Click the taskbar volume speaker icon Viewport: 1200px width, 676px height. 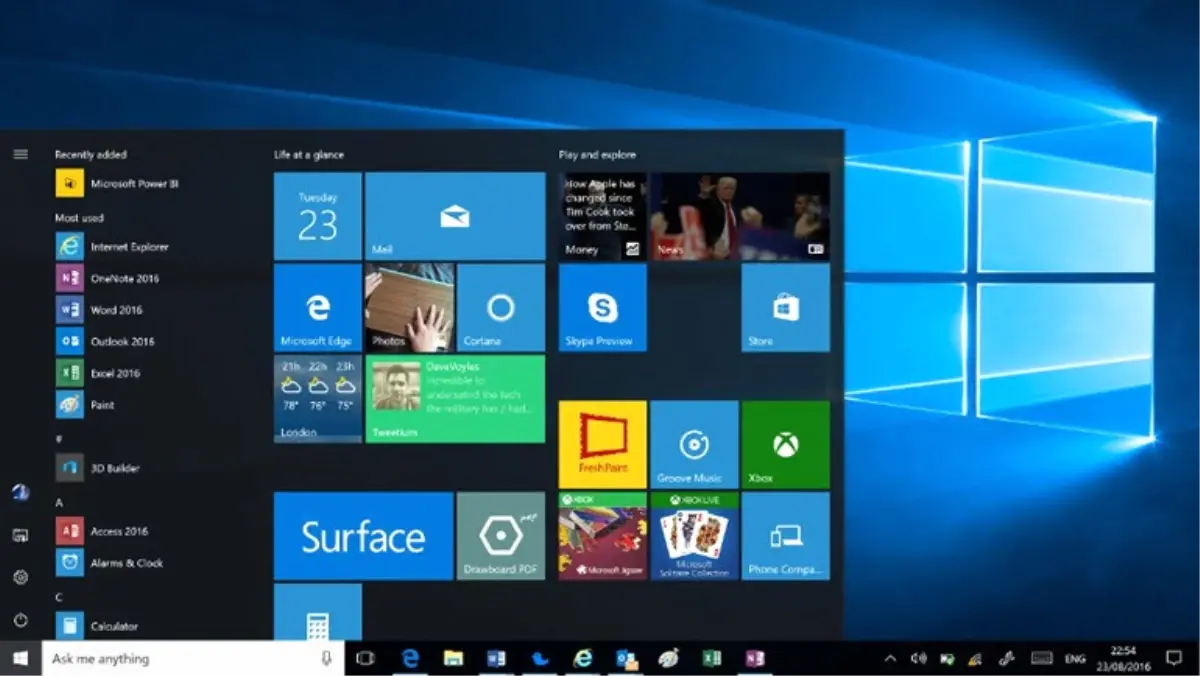pyautogui.click(x=918, y=658)
